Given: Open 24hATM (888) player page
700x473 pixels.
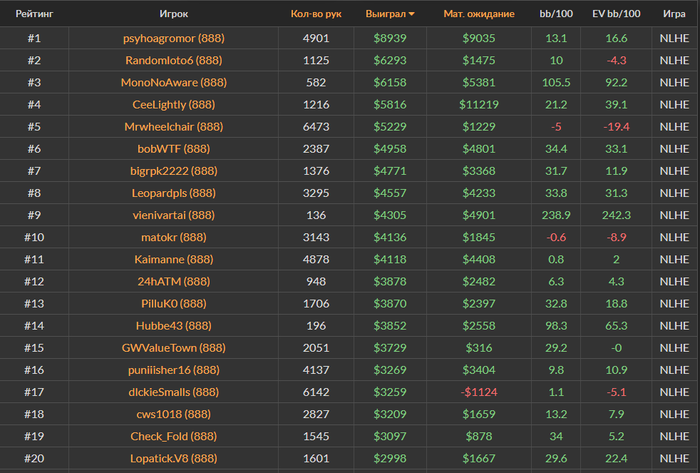Looking at the screenshot, I should click(x=174, y=281).
